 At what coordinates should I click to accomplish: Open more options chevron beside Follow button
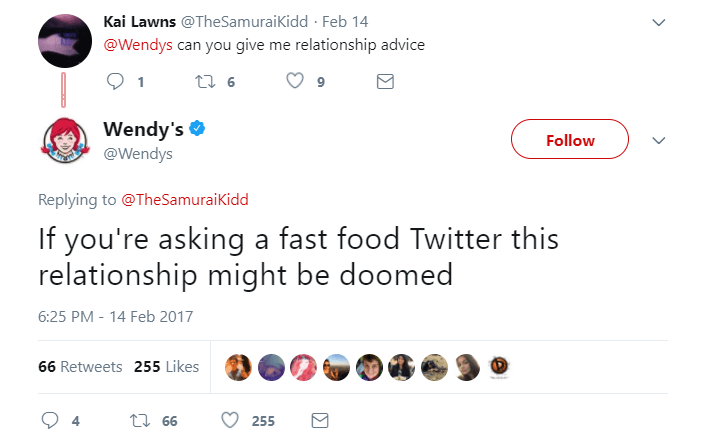tap(657, 140)
